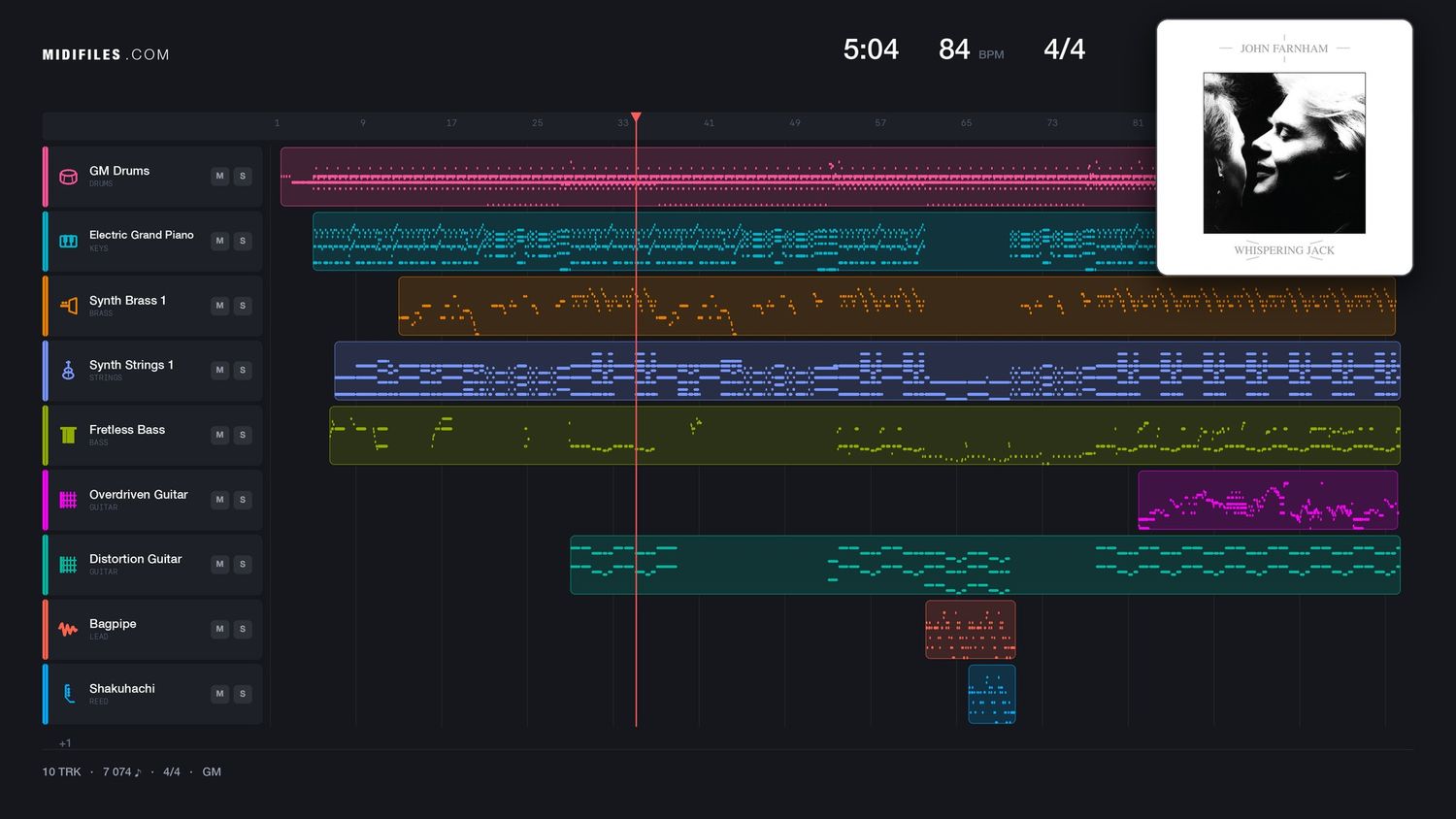Jump to bar 17 on the ruler

(451, 123)
